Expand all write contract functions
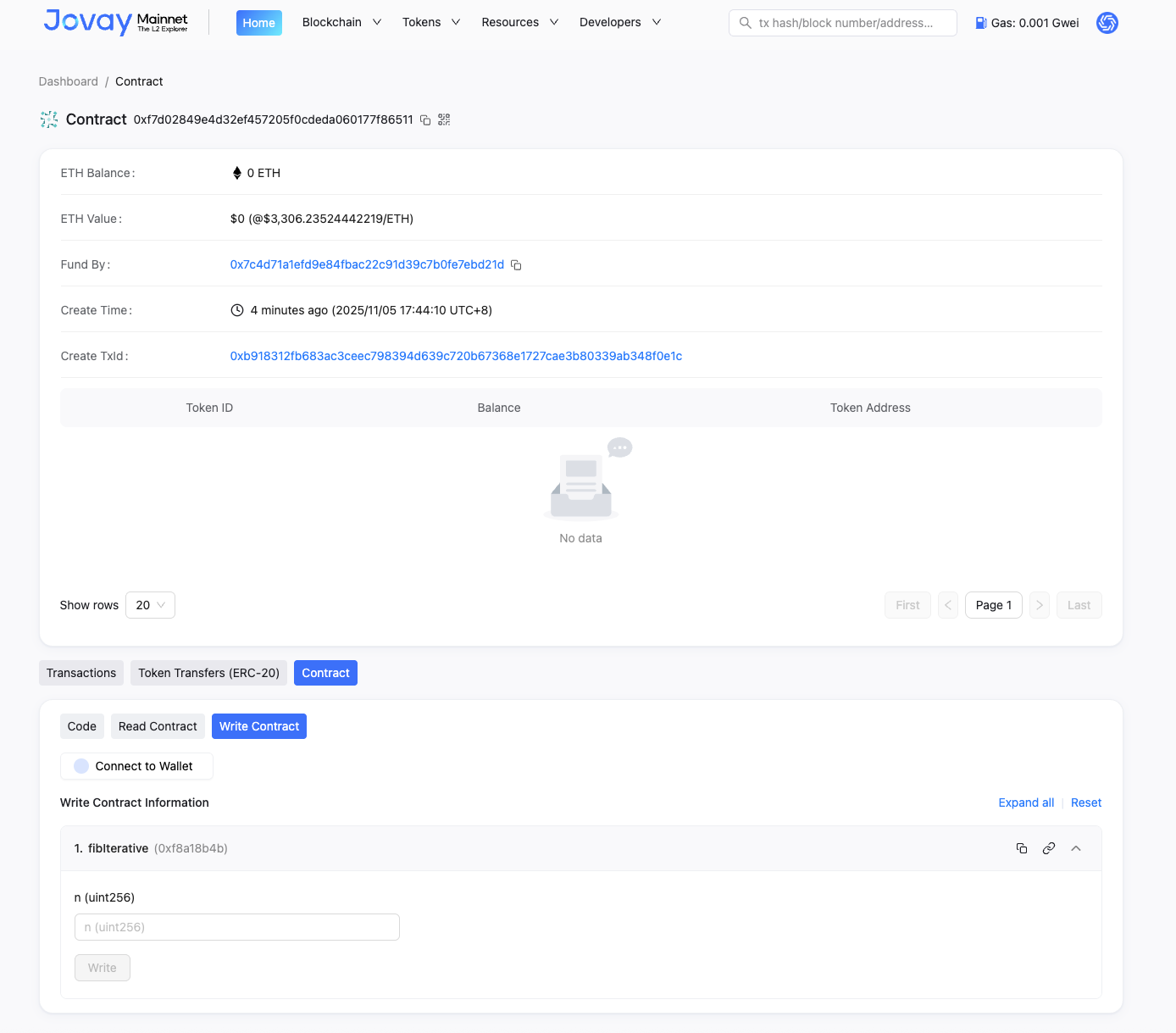 click(1026, 803)
